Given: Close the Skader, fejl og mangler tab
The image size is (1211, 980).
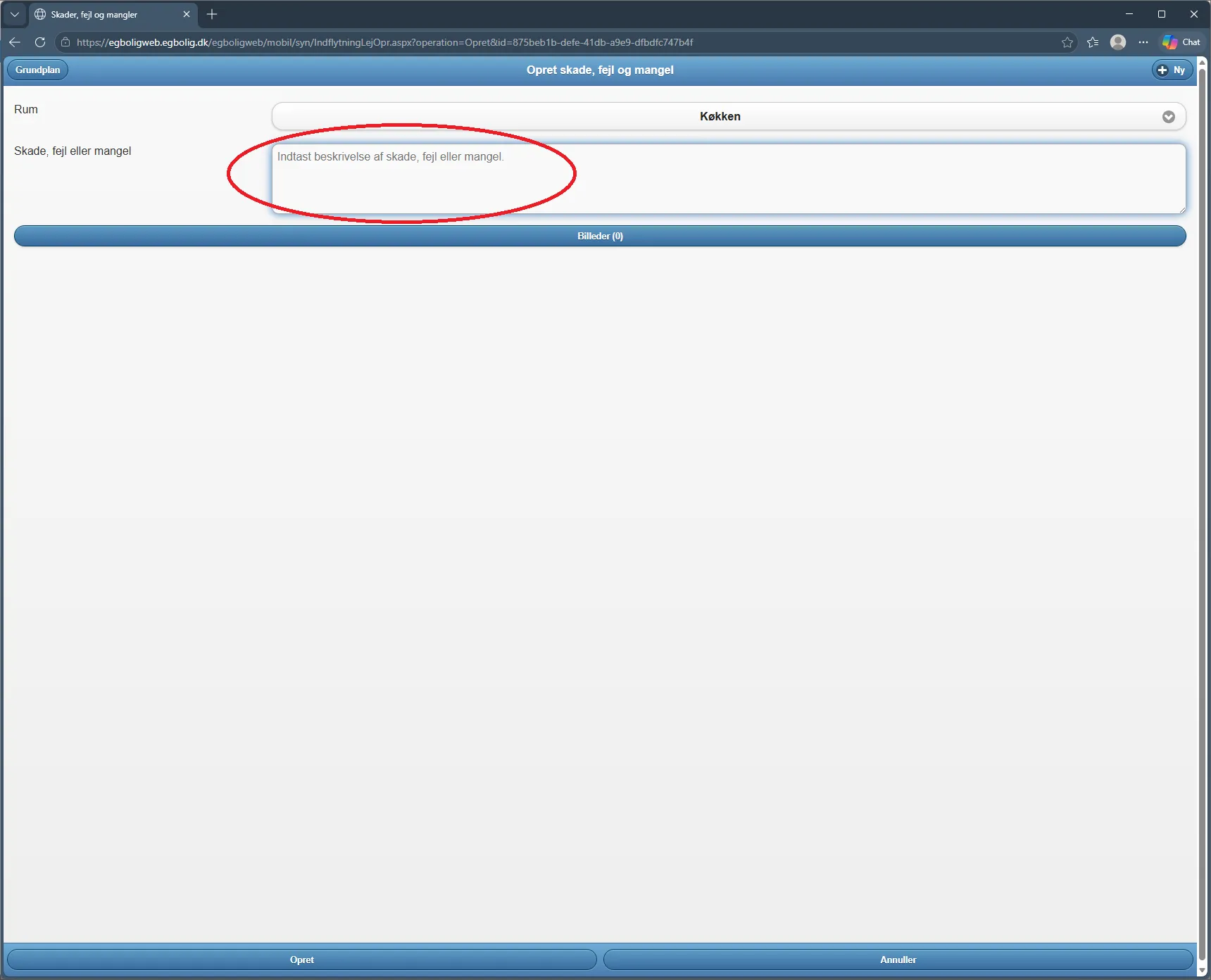Looking at the screenshot, I should click(x=187, y=14).
